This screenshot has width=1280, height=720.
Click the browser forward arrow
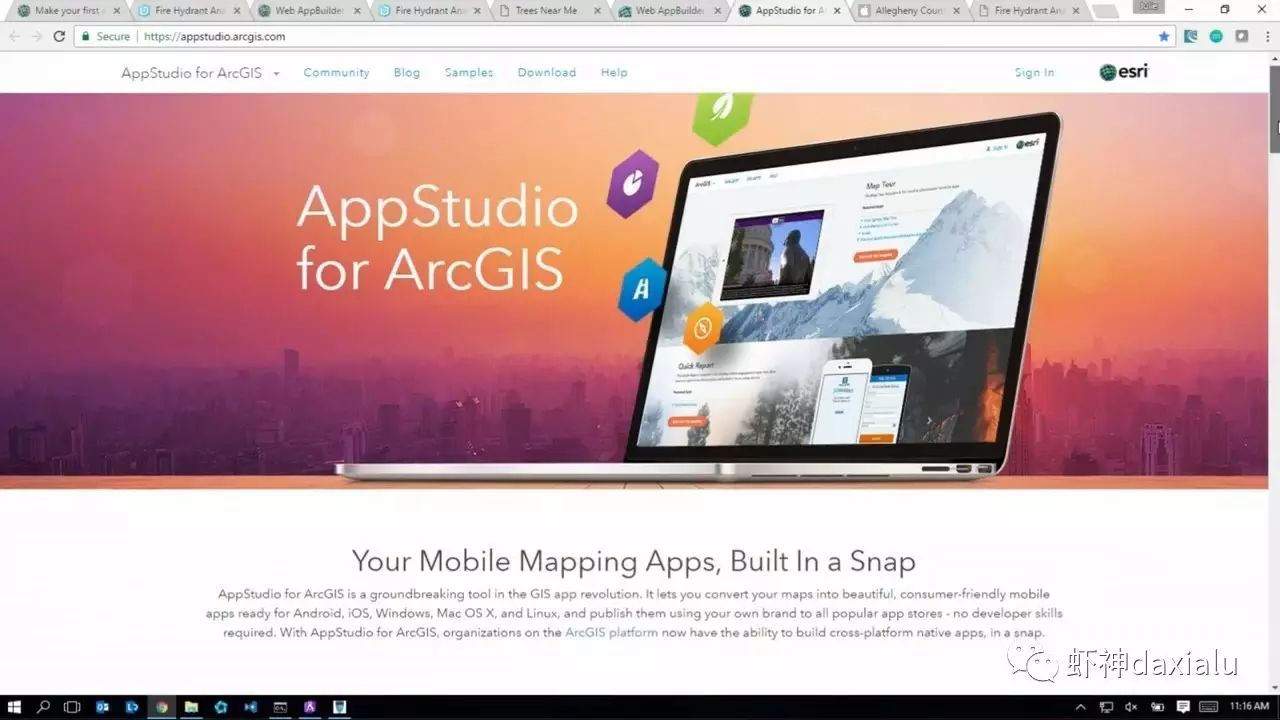(x=37, y=36)
